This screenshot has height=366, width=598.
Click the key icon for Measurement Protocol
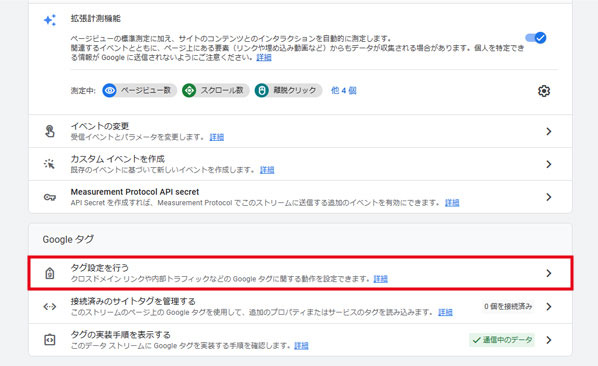50,197
